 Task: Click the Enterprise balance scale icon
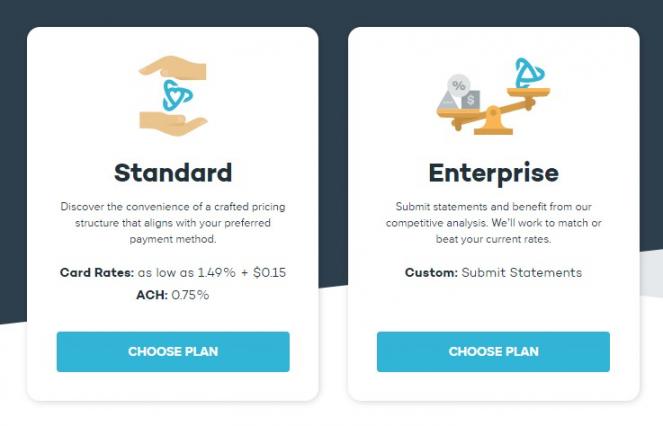click(493, 98)
